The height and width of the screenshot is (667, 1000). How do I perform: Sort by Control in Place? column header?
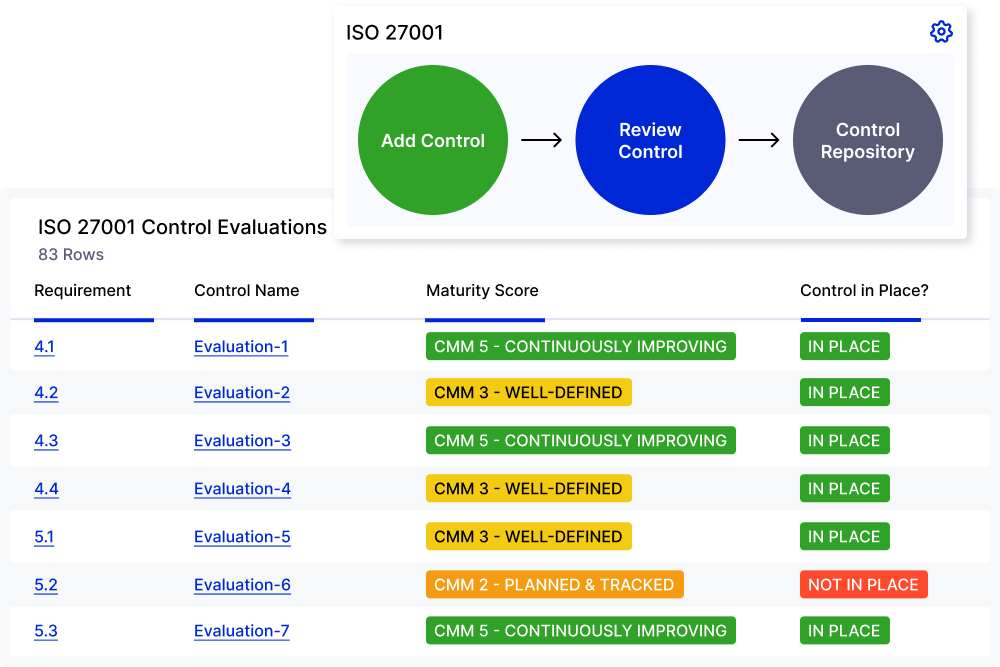click(864, 290)
